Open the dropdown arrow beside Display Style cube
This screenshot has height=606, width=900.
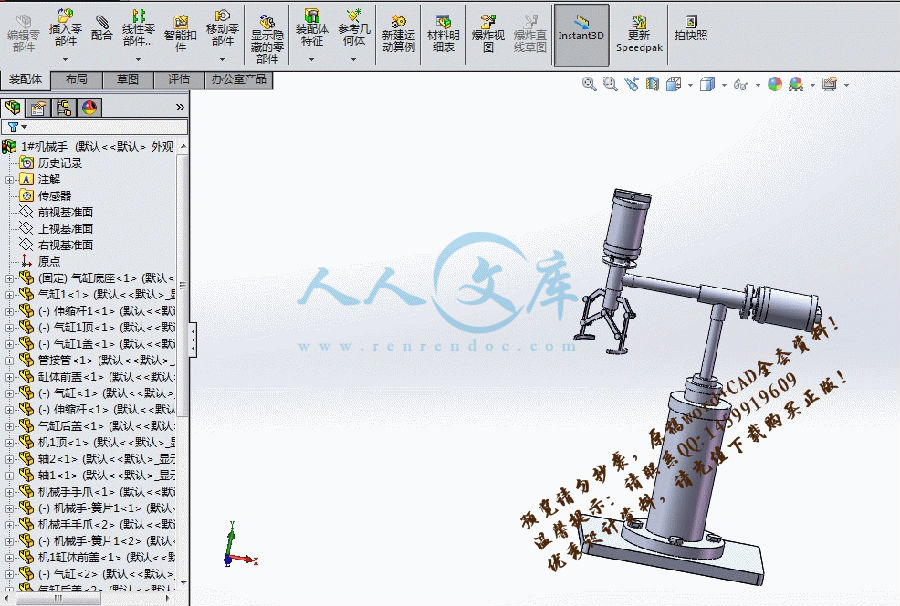724,86
